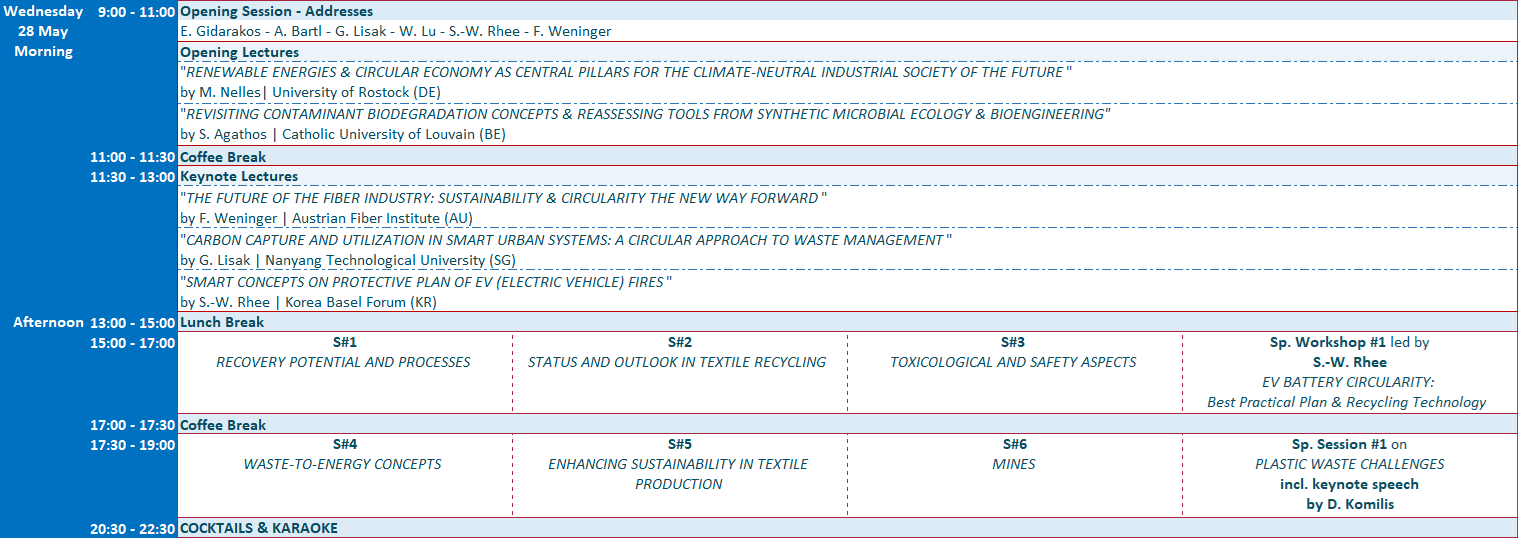Select S#4 Waste-to-Energy Concepts session
This screenshot has height=541, width=1518.
(344, 464)
